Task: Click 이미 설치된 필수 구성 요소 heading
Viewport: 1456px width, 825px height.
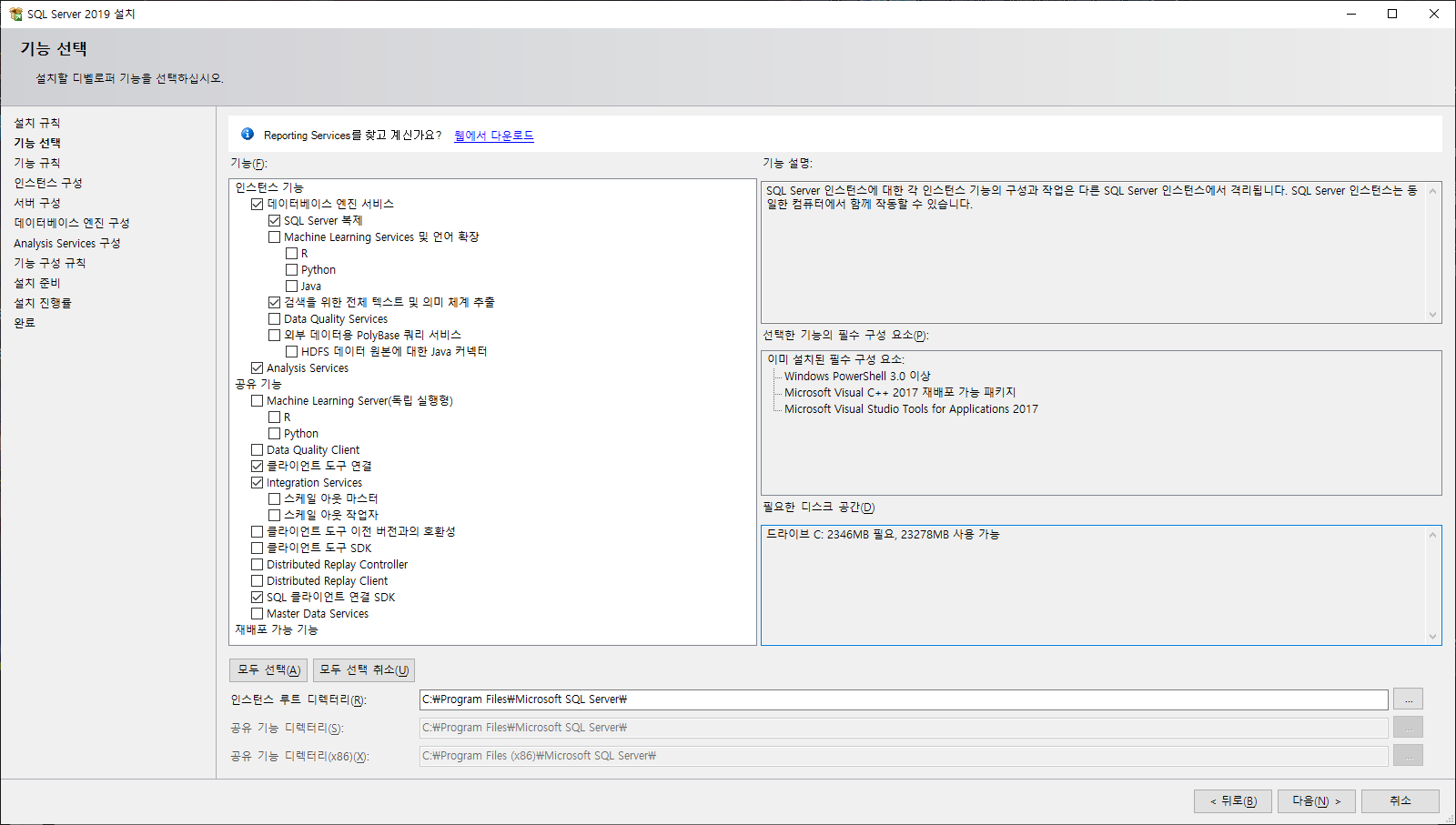Action: [x=835, y=359]
